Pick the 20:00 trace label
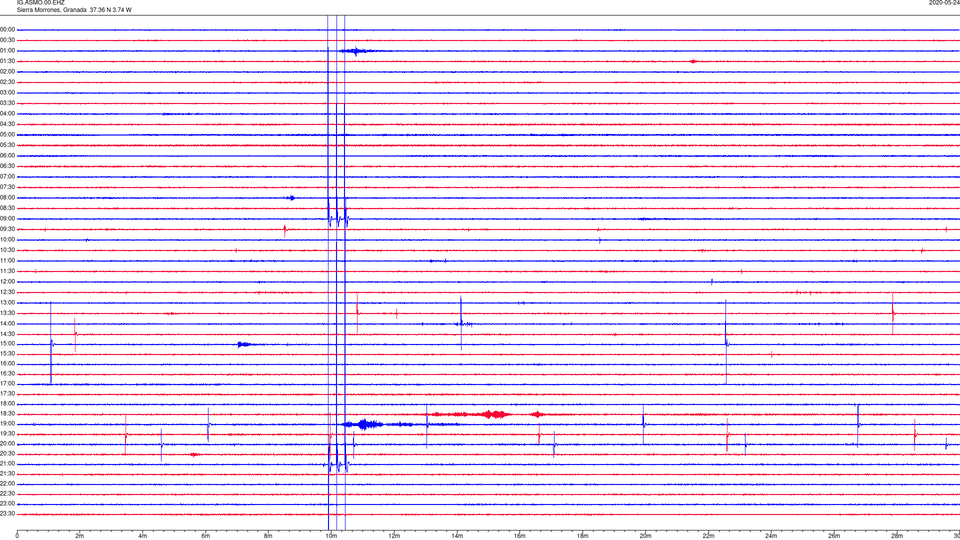960x540 pixels. pos(7,444)
